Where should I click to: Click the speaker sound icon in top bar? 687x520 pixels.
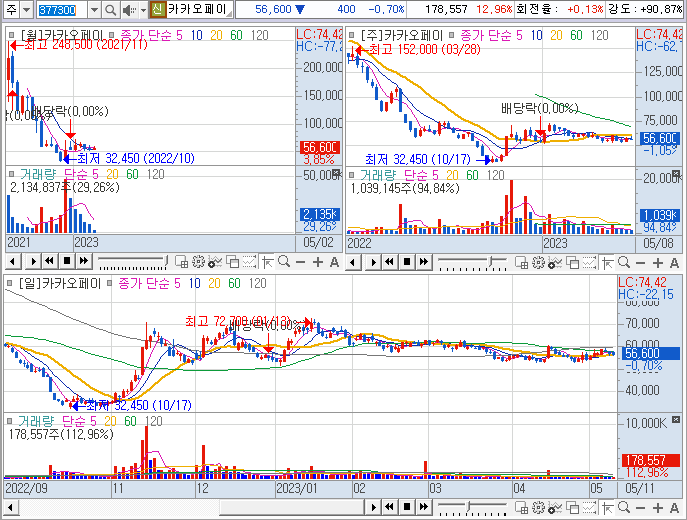129,10
